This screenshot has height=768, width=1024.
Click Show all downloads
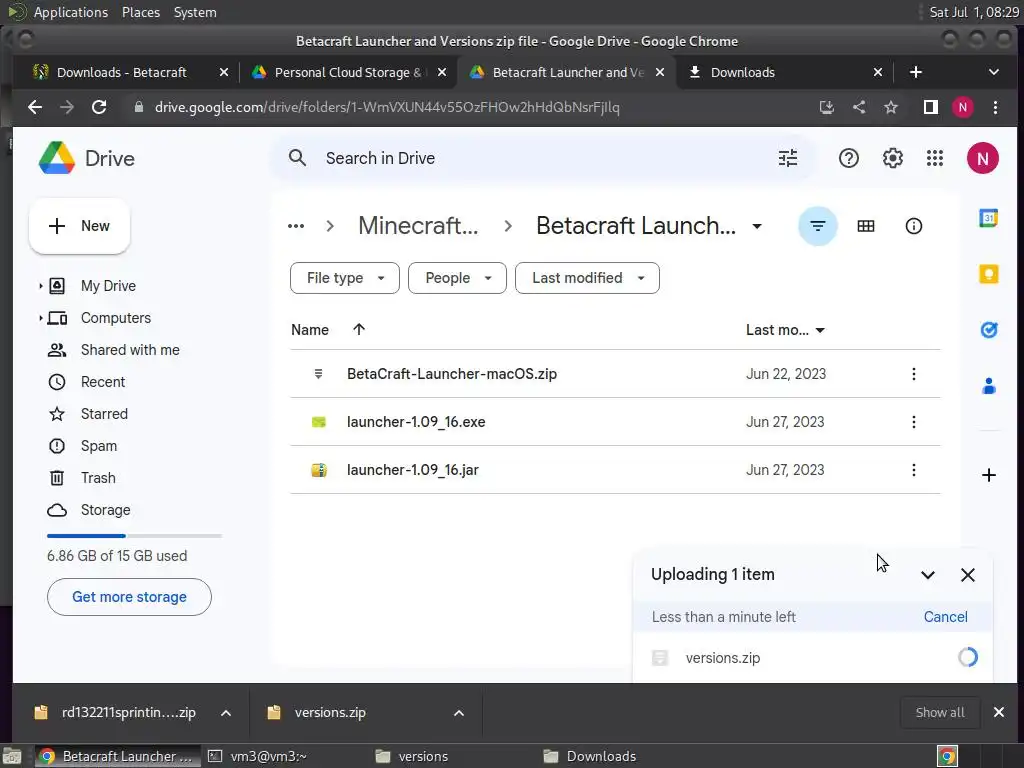click(940, 713)
